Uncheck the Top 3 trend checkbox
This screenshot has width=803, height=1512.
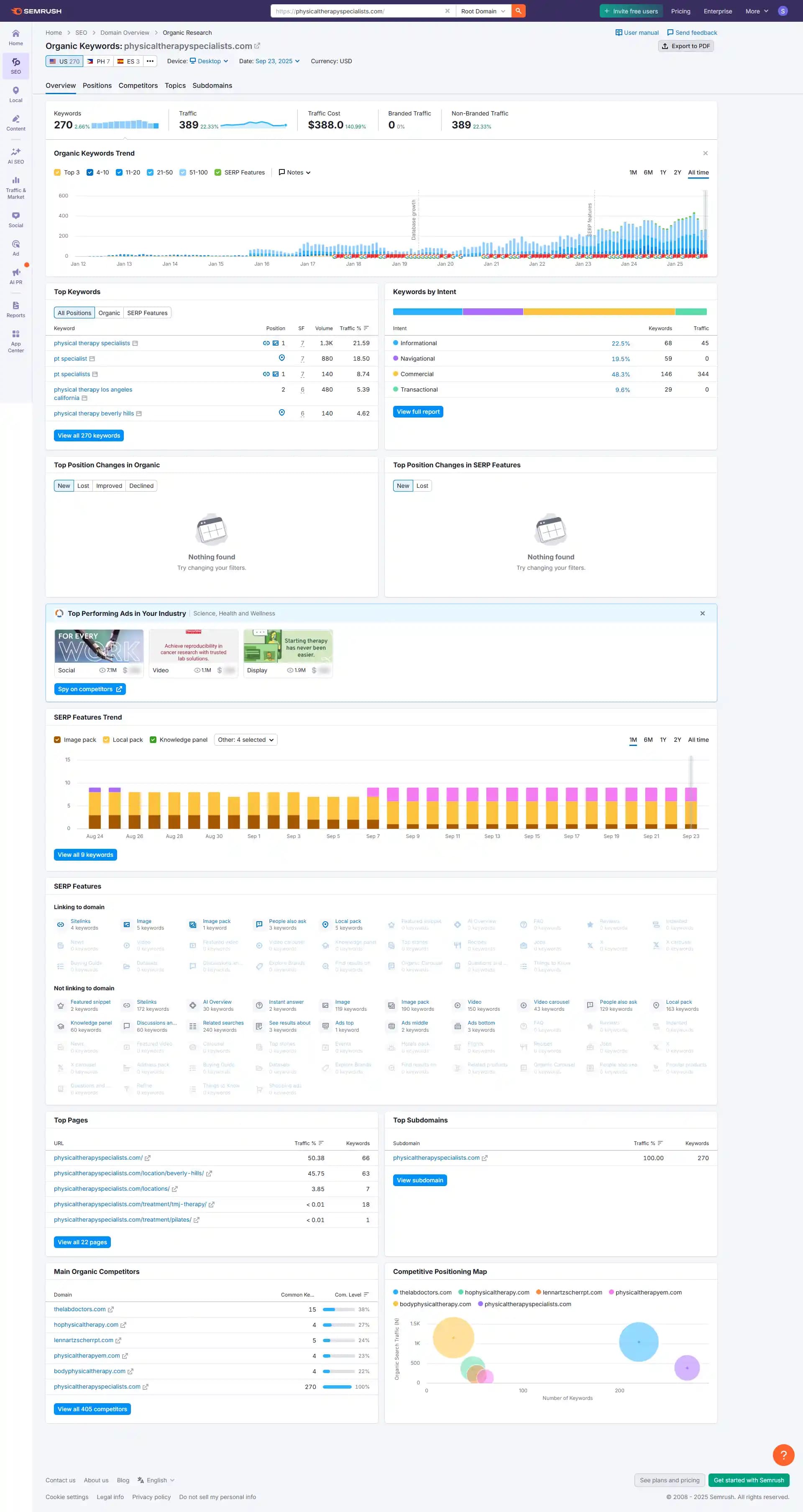pyautogui.click(x=57, y=172)
